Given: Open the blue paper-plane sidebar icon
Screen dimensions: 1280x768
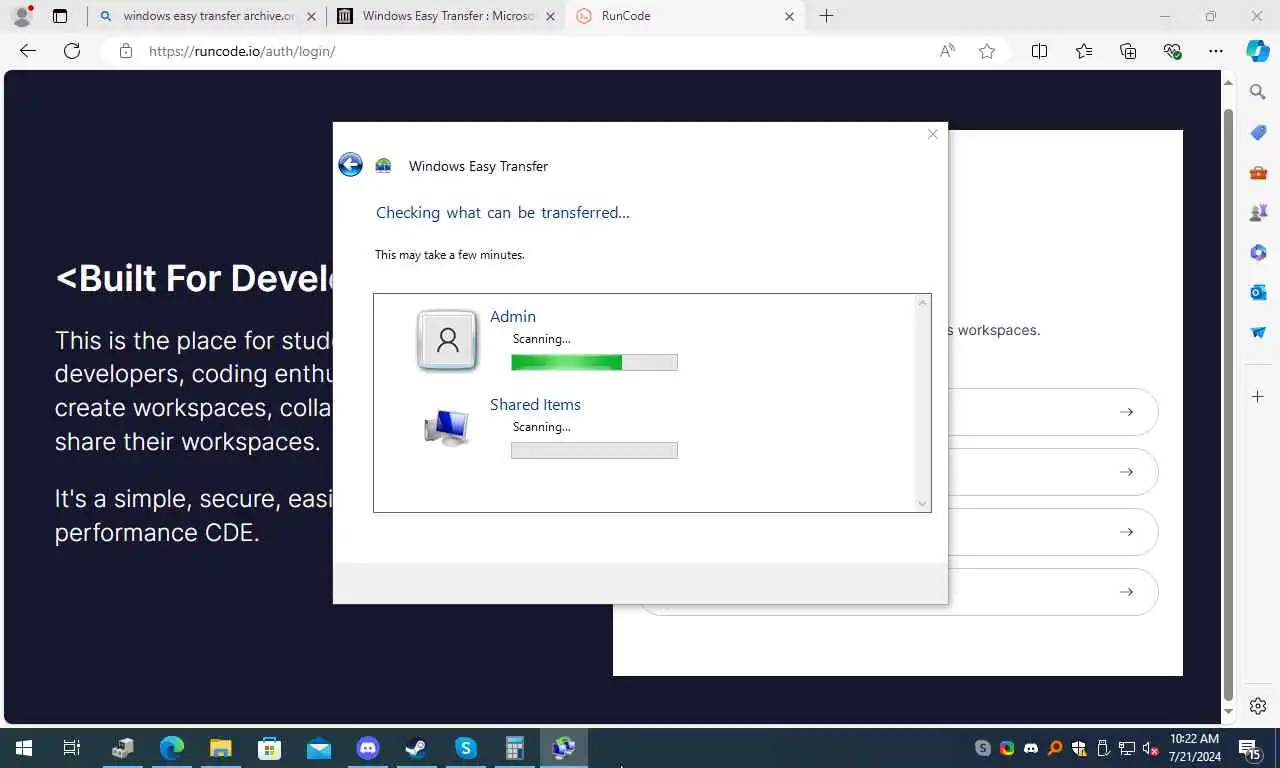Looking at the screenshot, I should (1258, 332).
